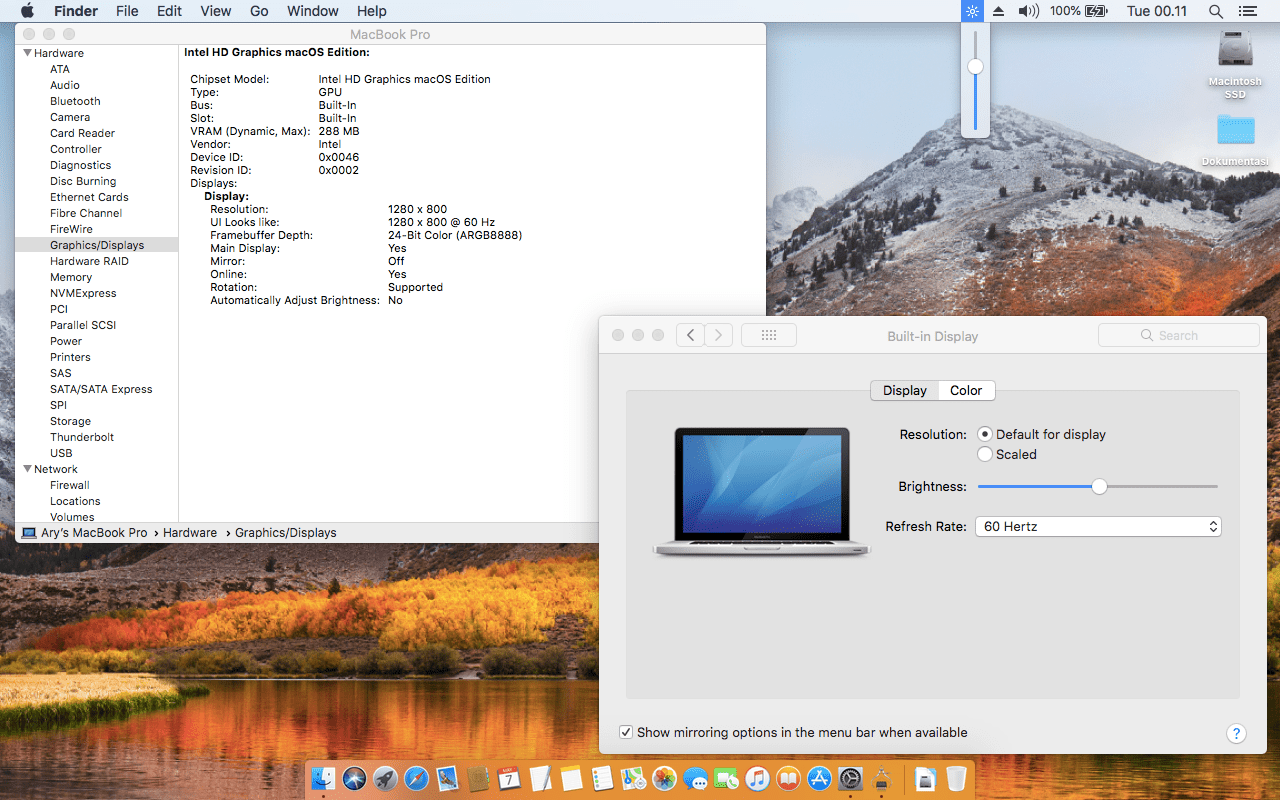
Task: Select Ethernet Cards in the sidebar
Action: click(89, 197)
